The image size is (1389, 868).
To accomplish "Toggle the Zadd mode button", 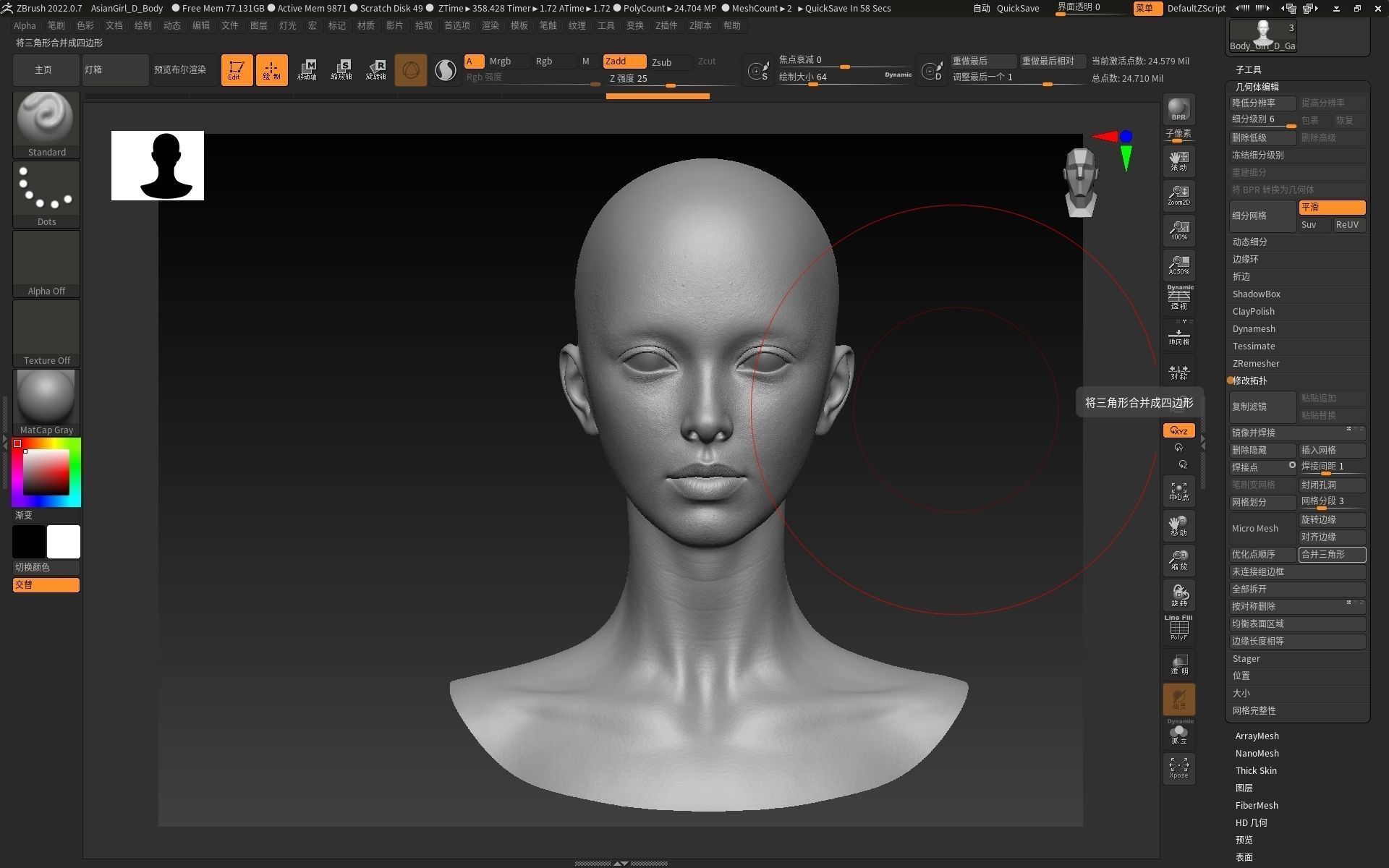I will pos(624,61).
